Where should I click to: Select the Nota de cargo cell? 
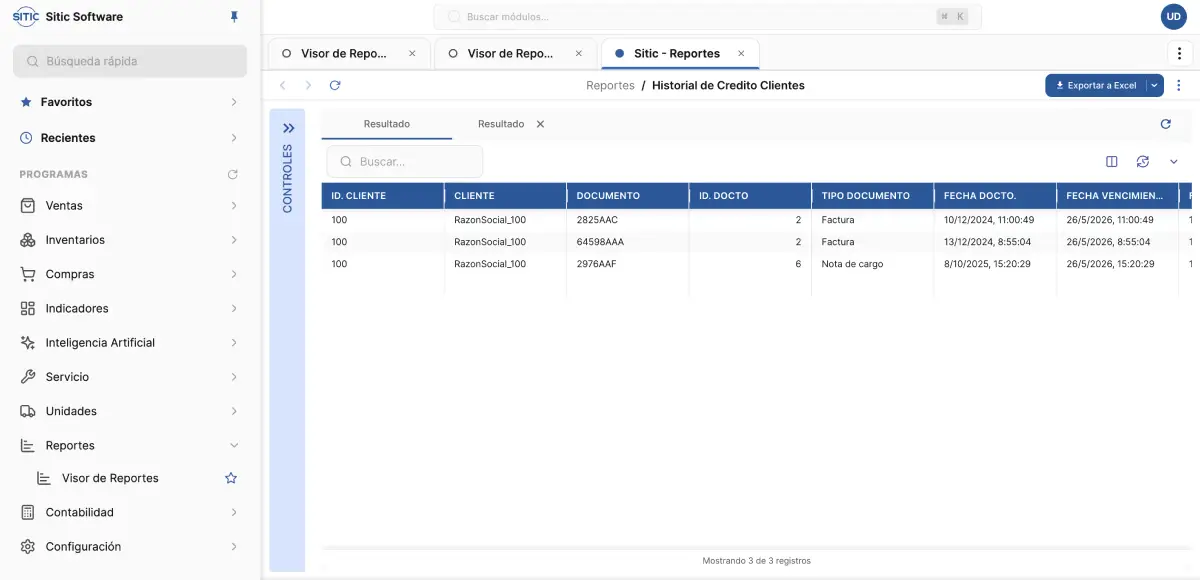pos(872,264)
